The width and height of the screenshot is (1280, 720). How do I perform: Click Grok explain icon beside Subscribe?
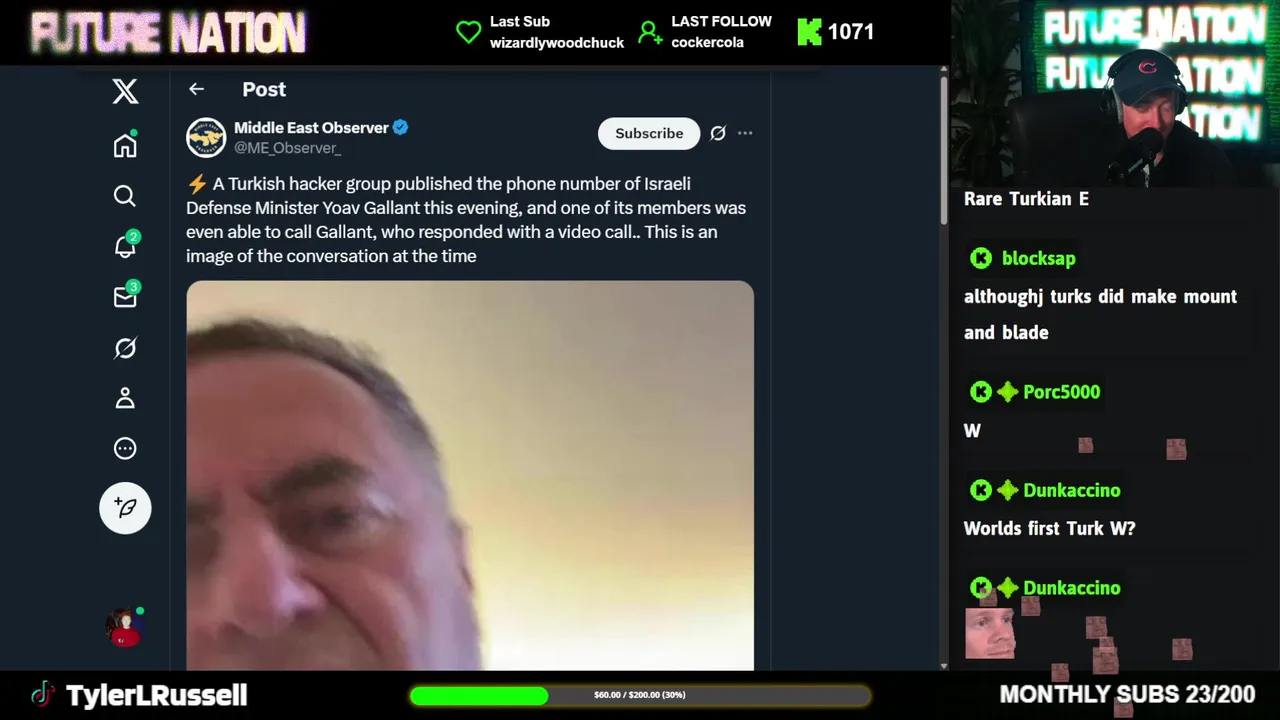pos(718,133)
